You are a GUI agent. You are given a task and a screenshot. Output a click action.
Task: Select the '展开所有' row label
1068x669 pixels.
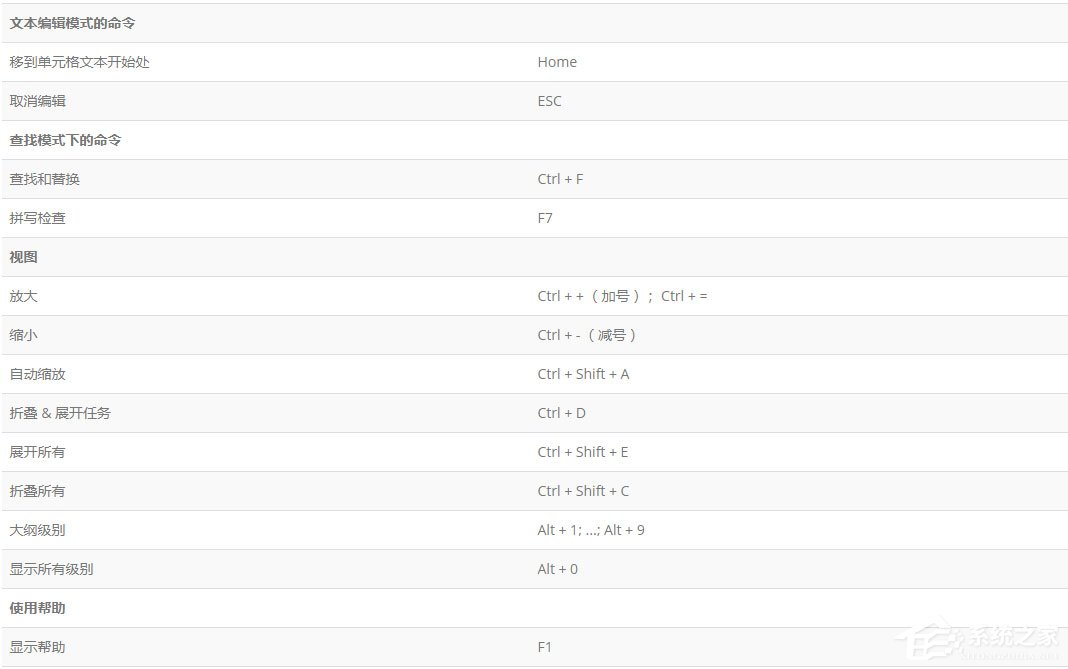click(x=38, y=452)
